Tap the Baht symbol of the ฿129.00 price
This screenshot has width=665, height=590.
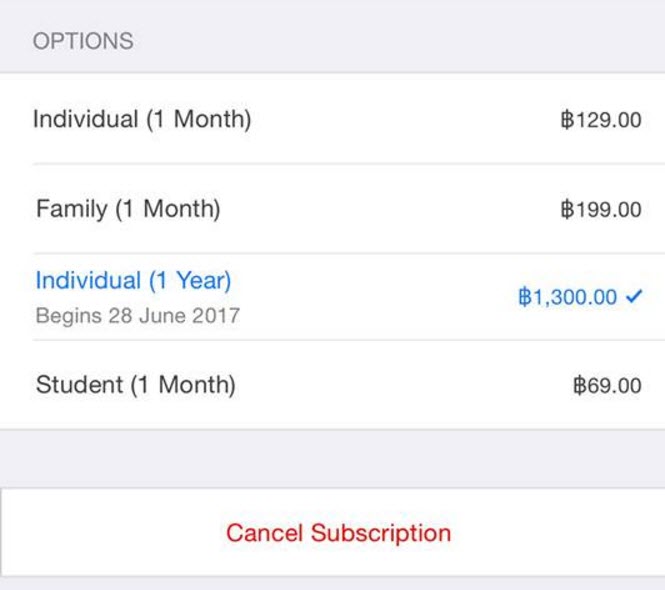coord(567,121)
